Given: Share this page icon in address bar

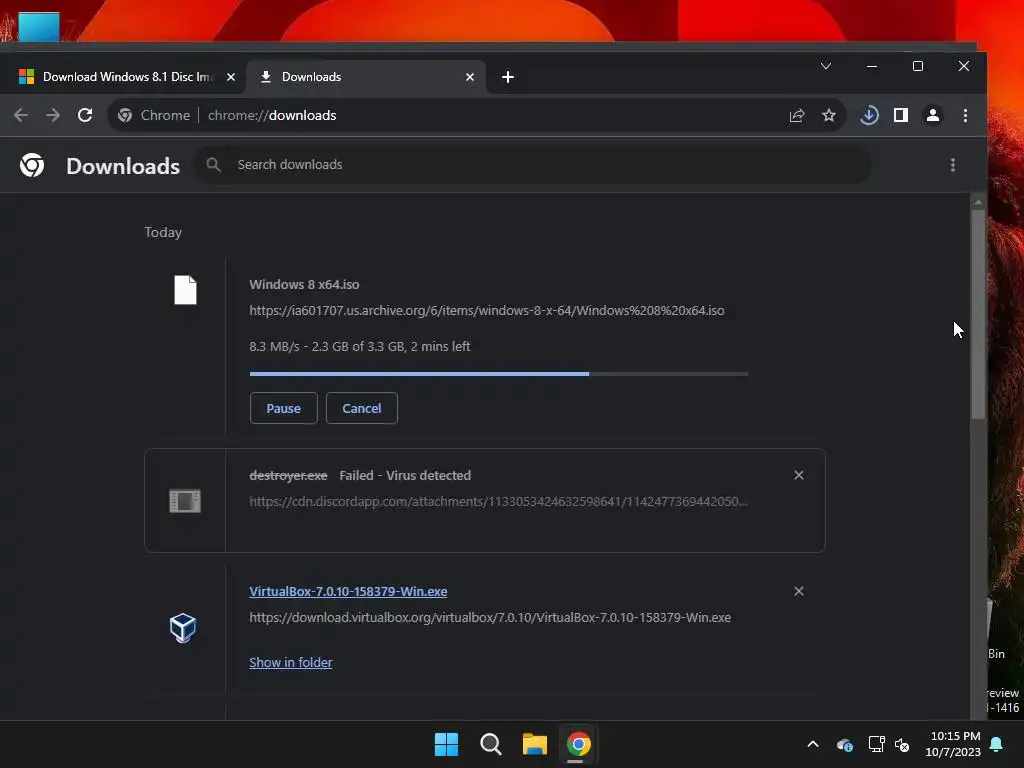Looking at the screenshot, I should [x=797, y=116].
